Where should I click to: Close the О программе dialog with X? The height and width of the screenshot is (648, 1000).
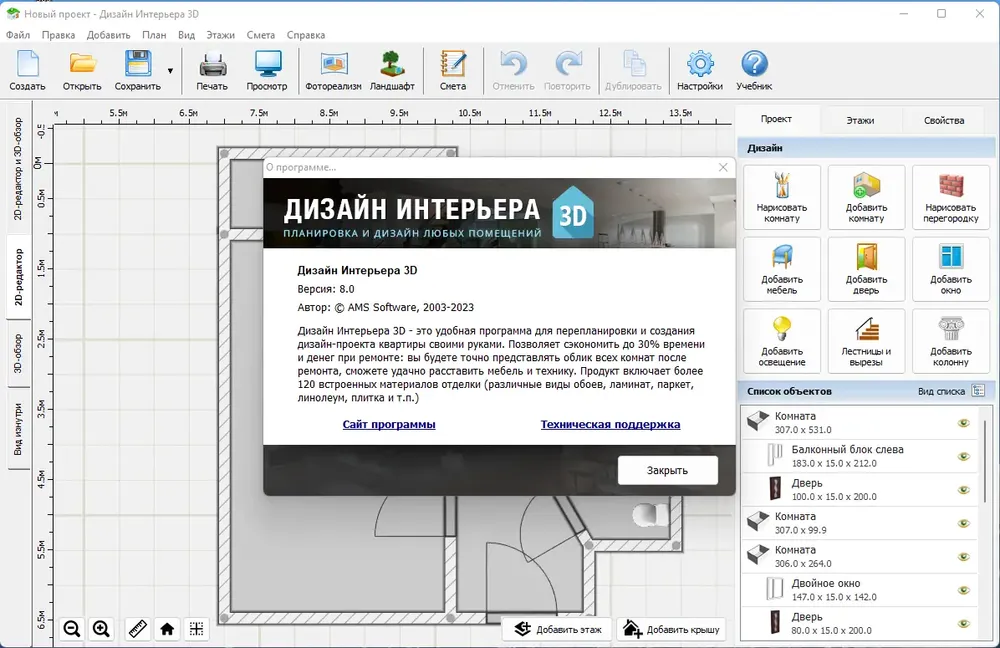point(723,167)
